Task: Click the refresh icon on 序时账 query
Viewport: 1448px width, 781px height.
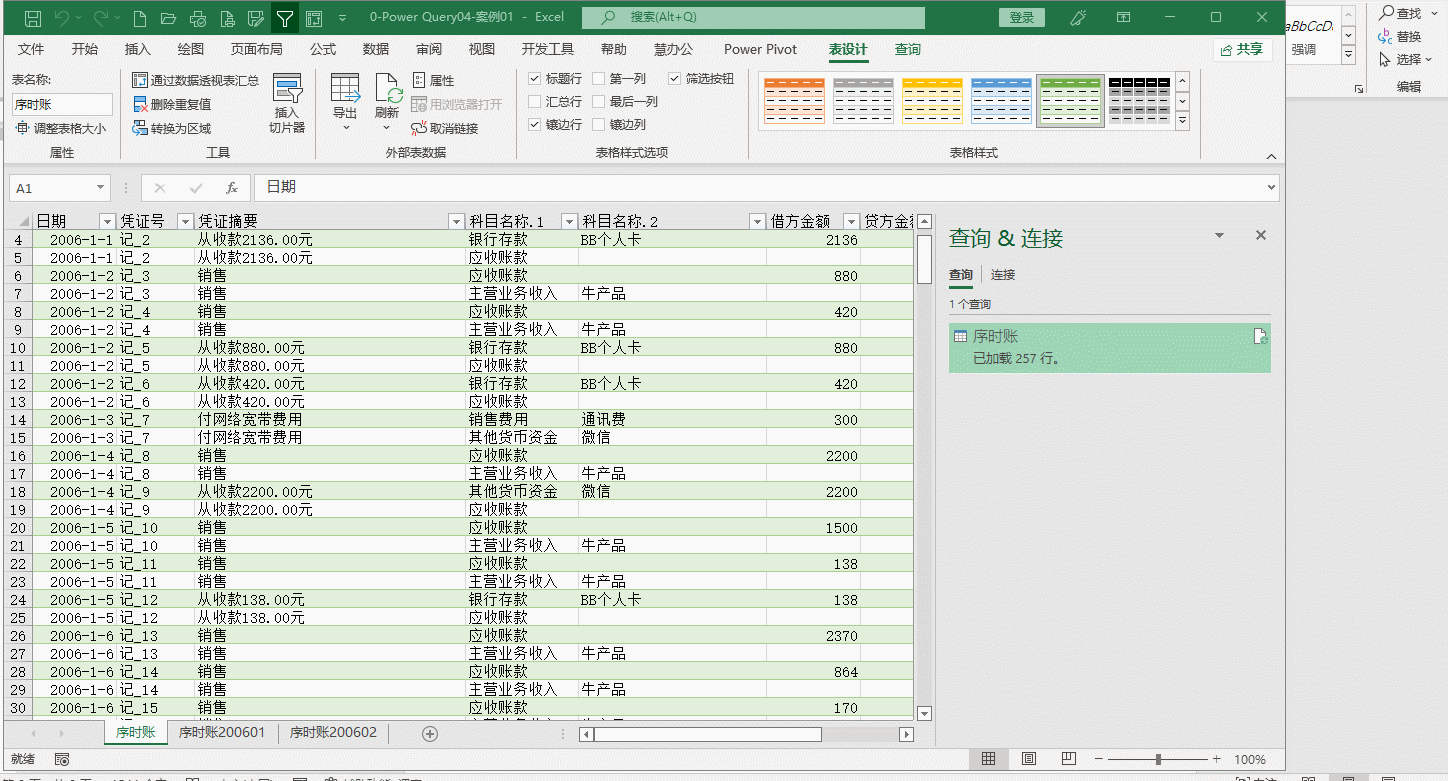Action: (1261, 337)
